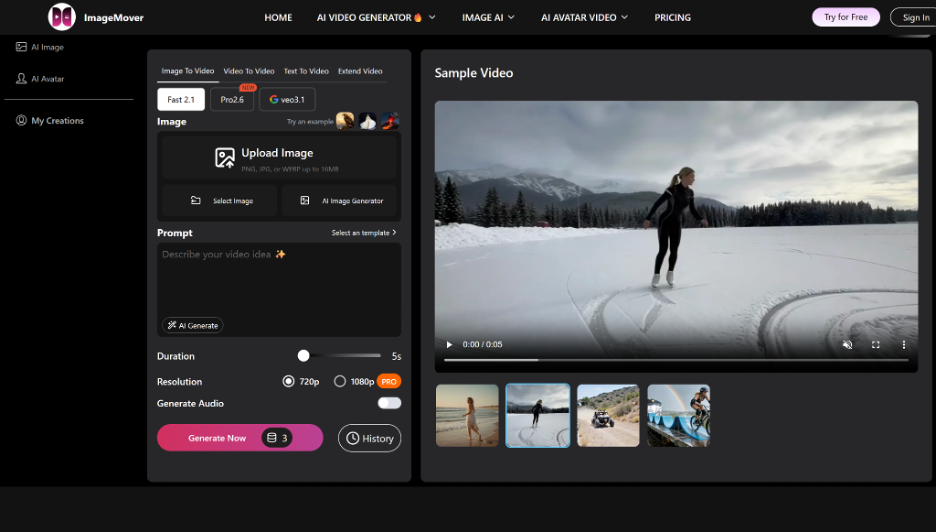Click the Upload Image icon
The height and width of the screenshot is (532, 936).
224,158
